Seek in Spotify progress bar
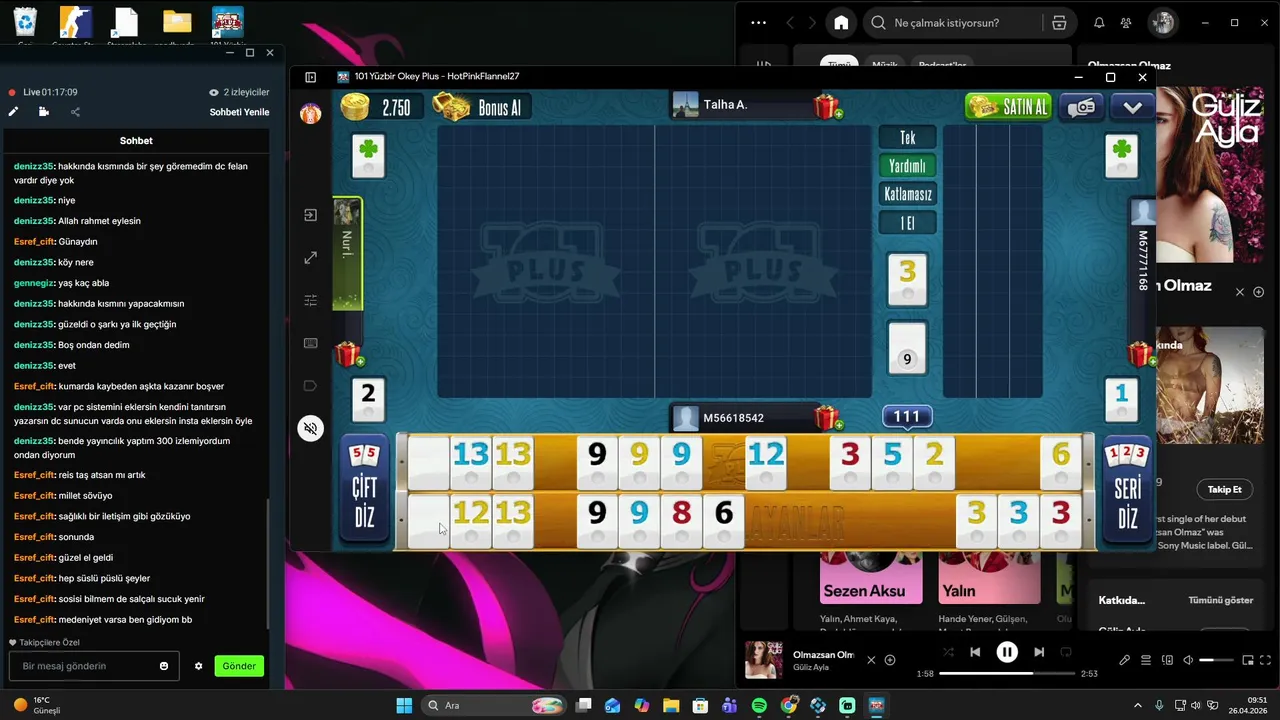Image resolution: width=1280 pixels, height=720 pixels. (1007, 674)
